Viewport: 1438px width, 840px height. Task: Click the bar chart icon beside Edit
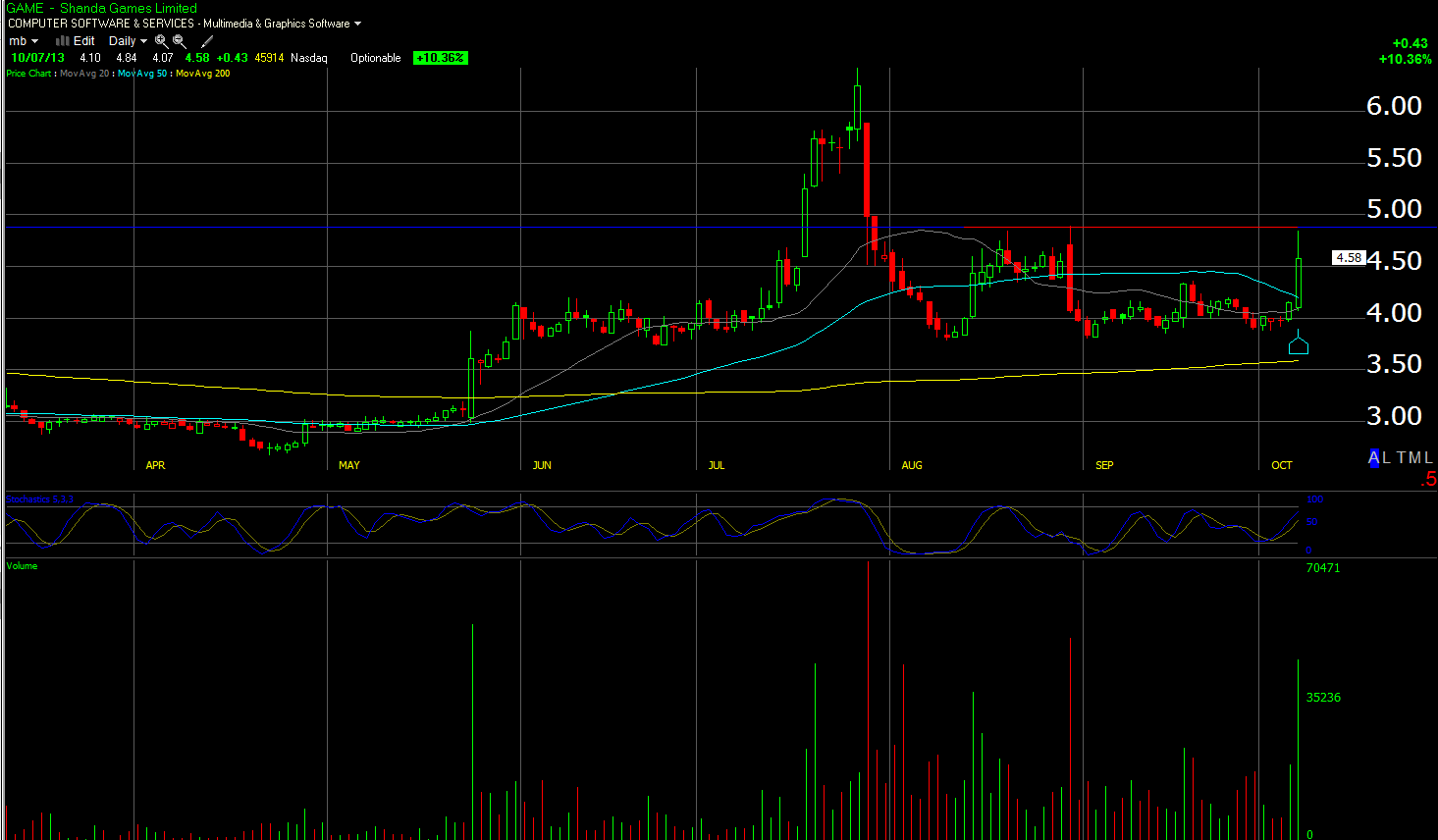point(62,41)
